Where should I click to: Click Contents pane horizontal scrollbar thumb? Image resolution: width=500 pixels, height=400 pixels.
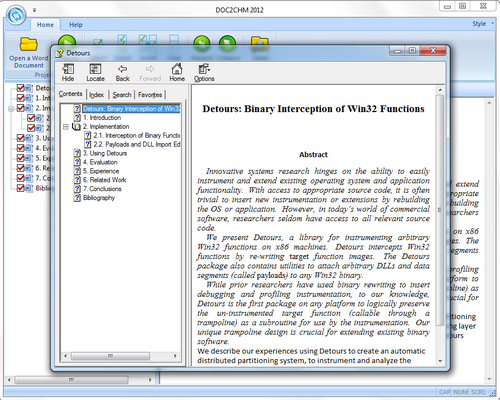(x=110, y=356)
